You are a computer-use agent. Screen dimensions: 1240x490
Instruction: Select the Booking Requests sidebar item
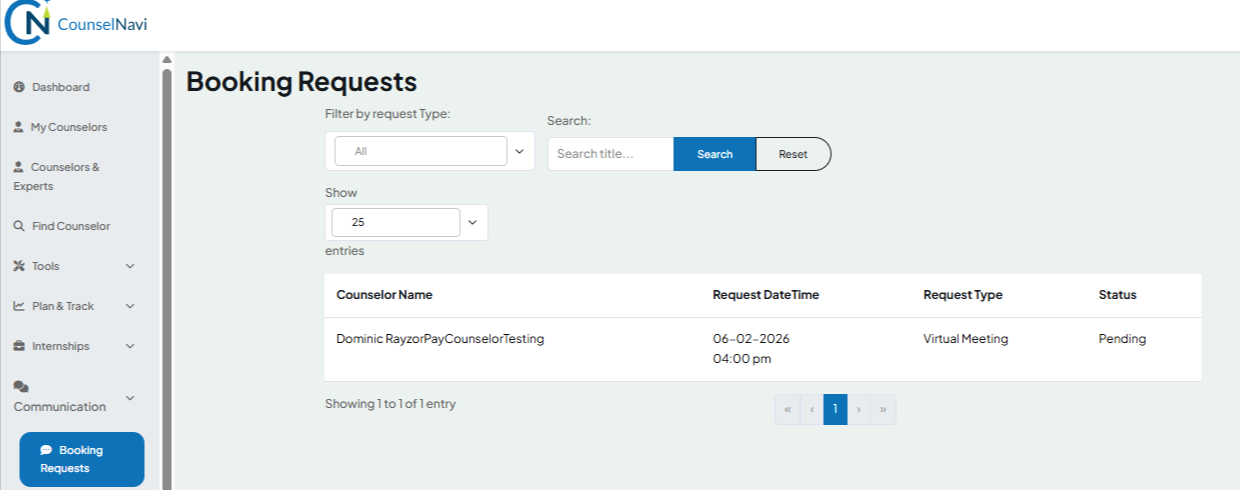pos(82,459)
